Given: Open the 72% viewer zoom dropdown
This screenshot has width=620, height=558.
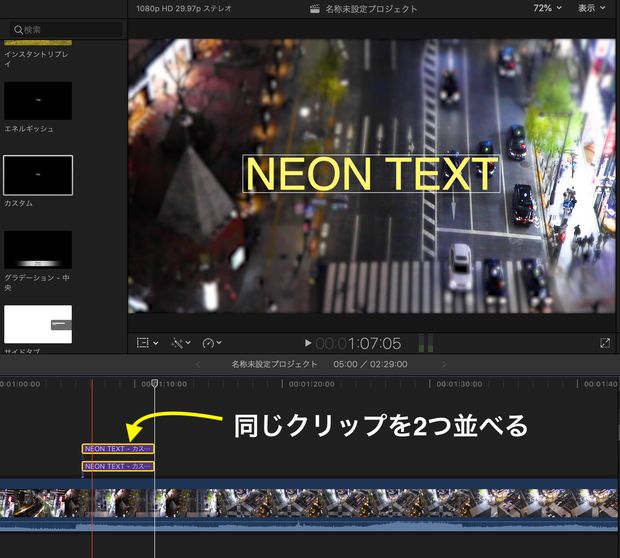Looking at the screenshot, I should pyautogui.click(x=547, y=8).
